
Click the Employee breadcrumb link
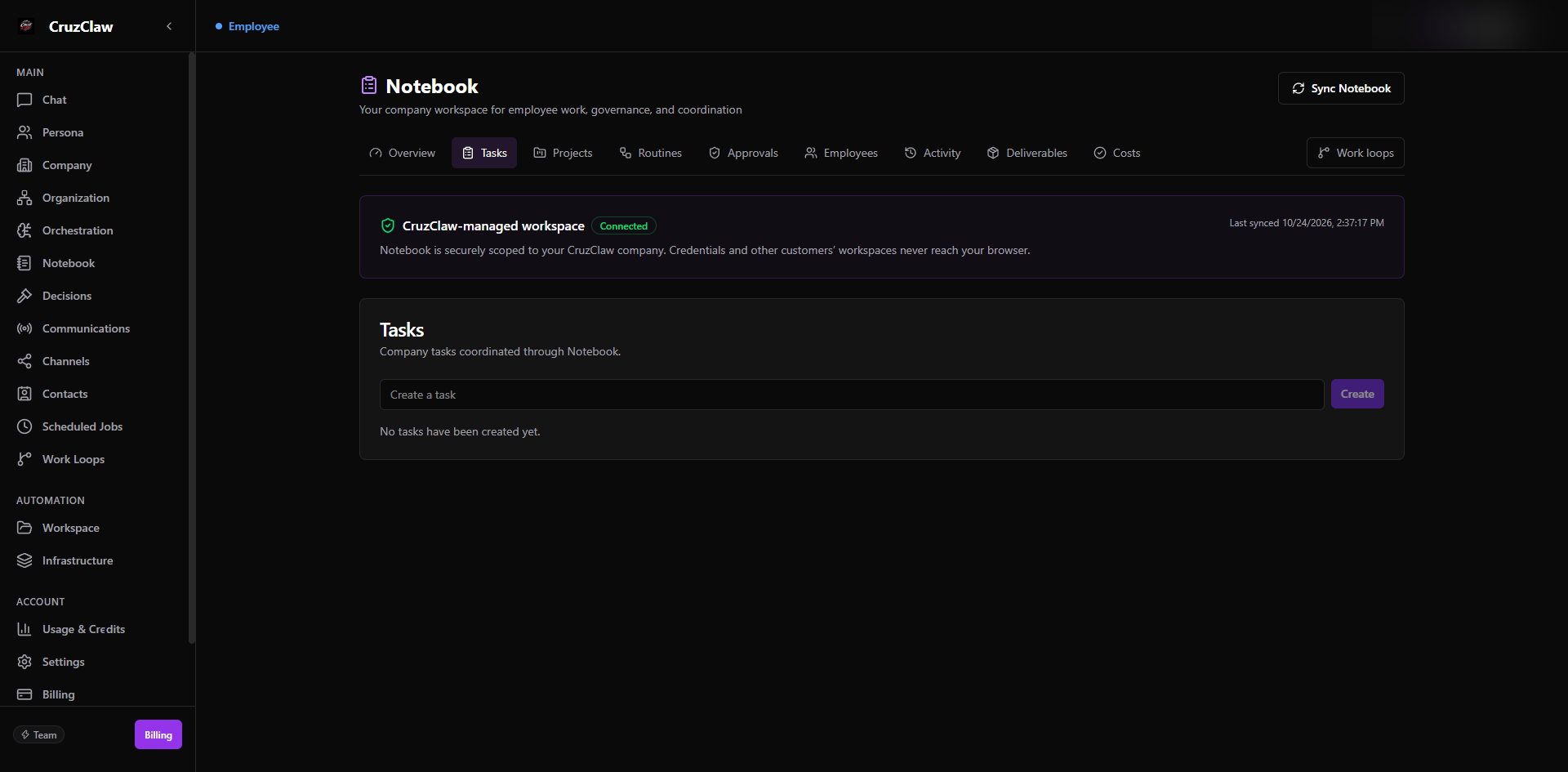(254, 26)
